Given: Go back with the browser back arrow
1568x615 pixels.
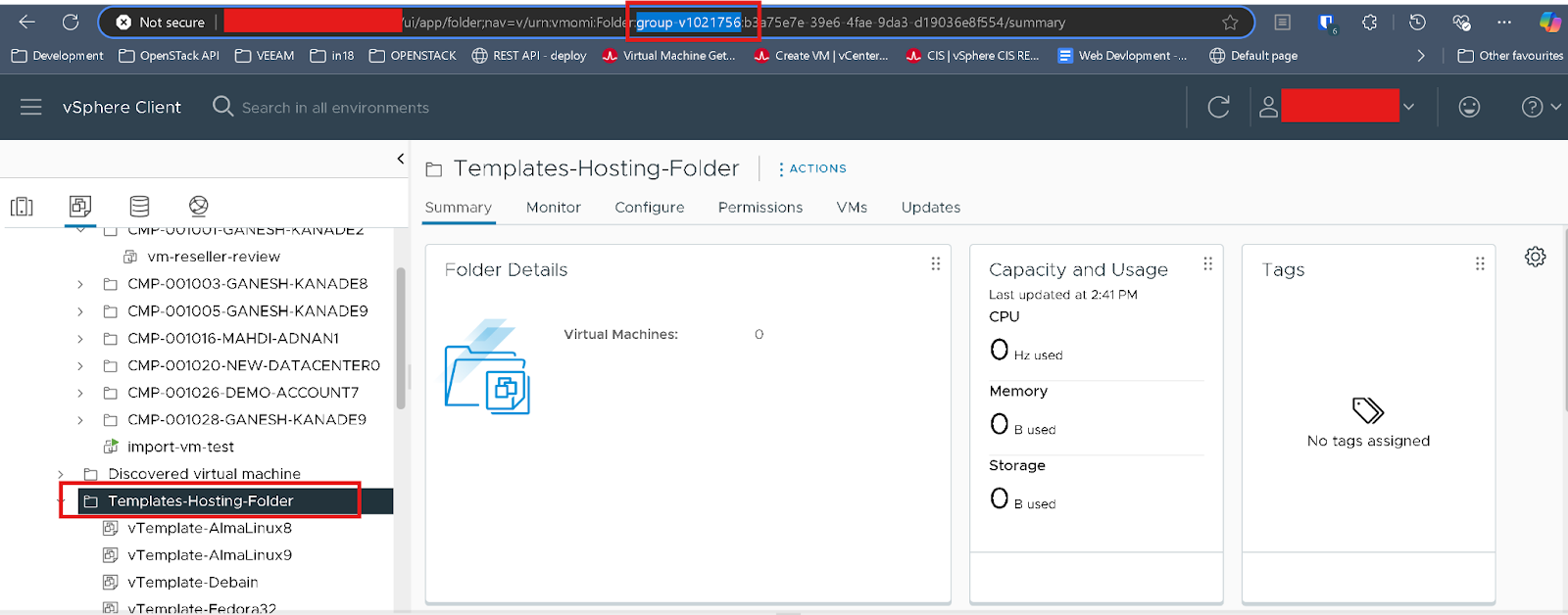Looking at the screenshot, I should coord(26,22).
